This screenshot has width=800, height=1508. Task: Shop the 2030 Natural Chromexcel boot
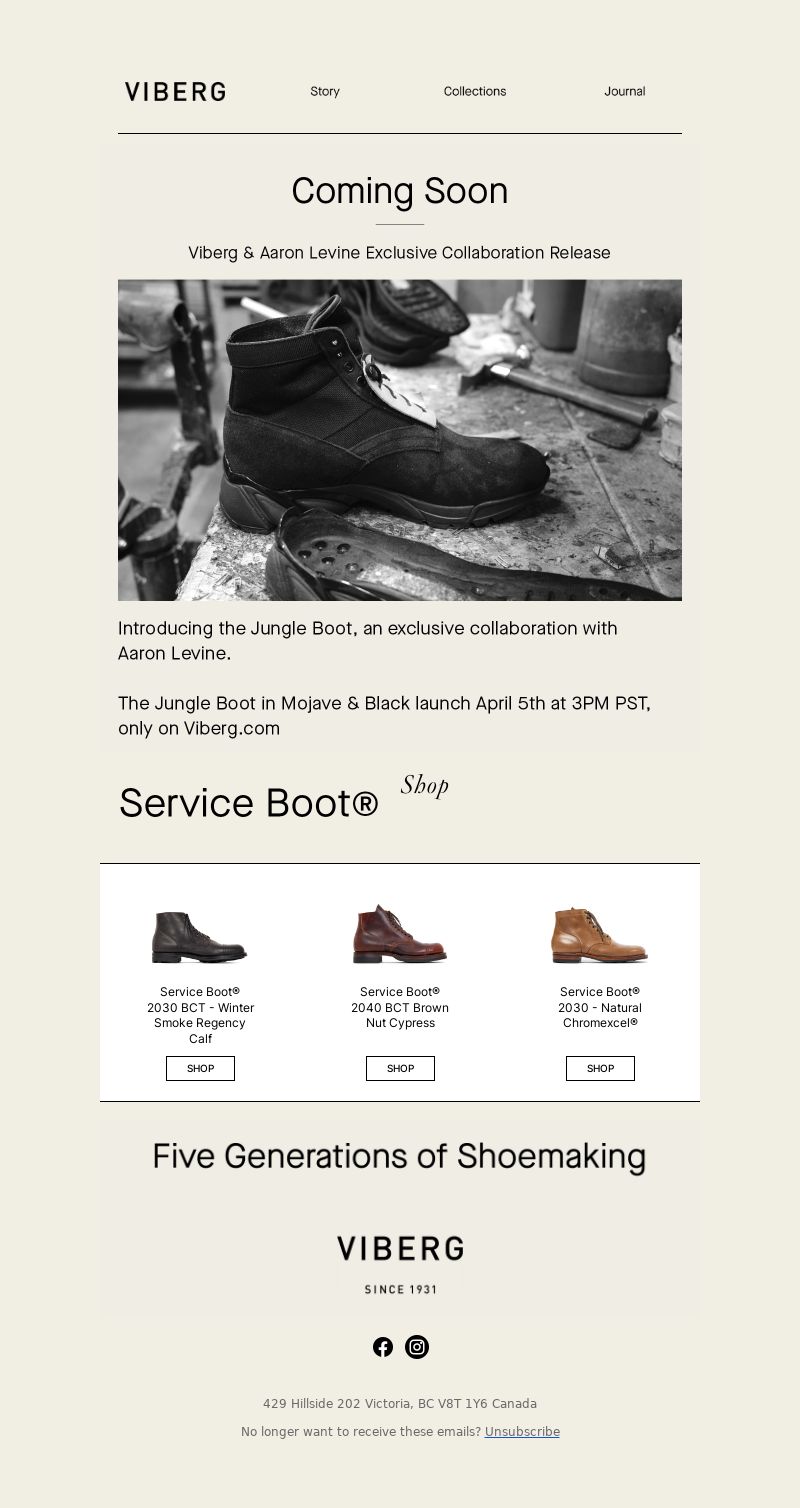(x=600, y=1068)
